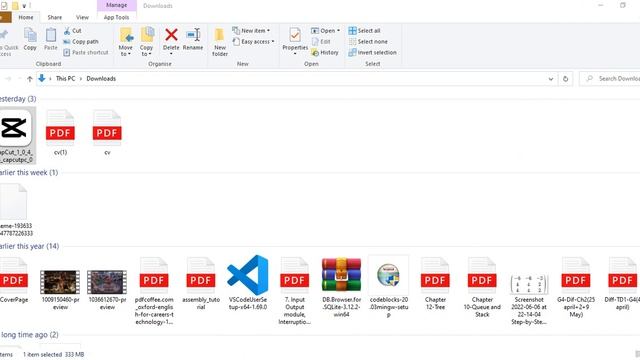The height and width of the screenshot is (360, 640).
Task: Select the VSCodeUserSetup installer
Action: (x=248, y=282)
